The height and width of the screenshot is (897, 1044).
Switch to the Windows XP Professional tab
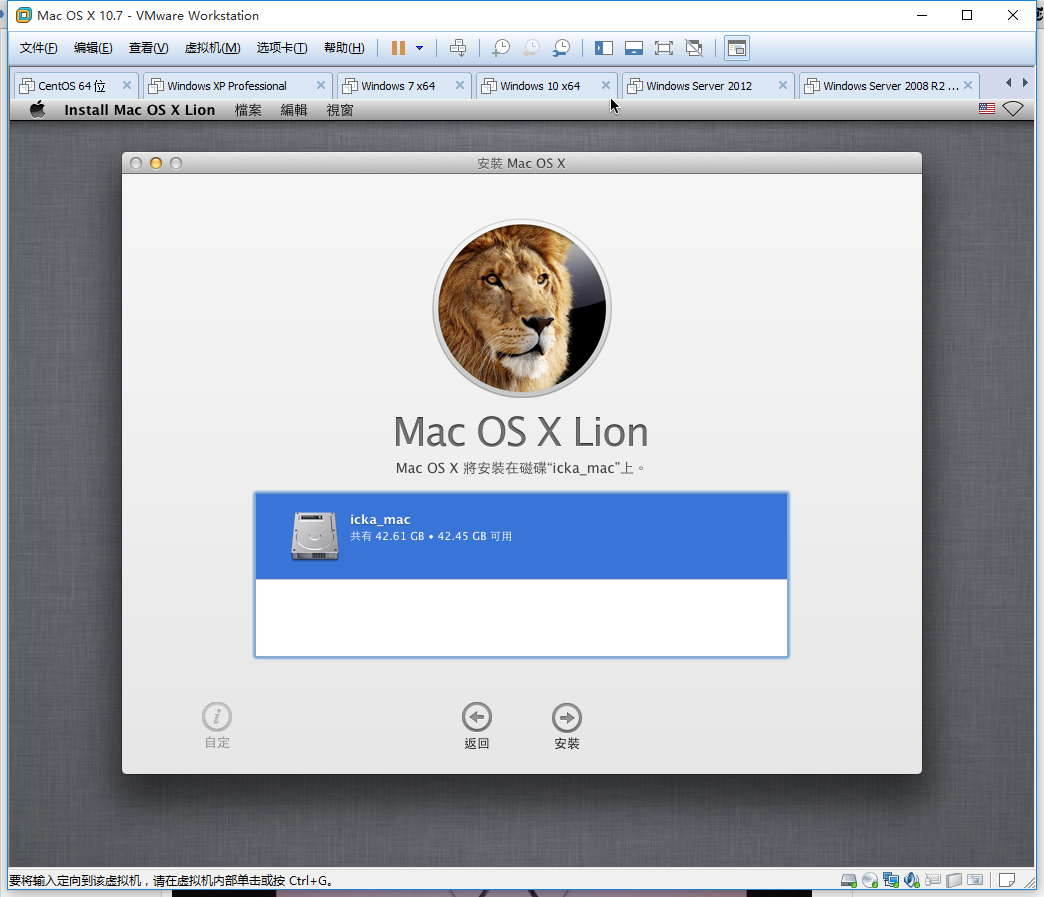tap(226, 86)
